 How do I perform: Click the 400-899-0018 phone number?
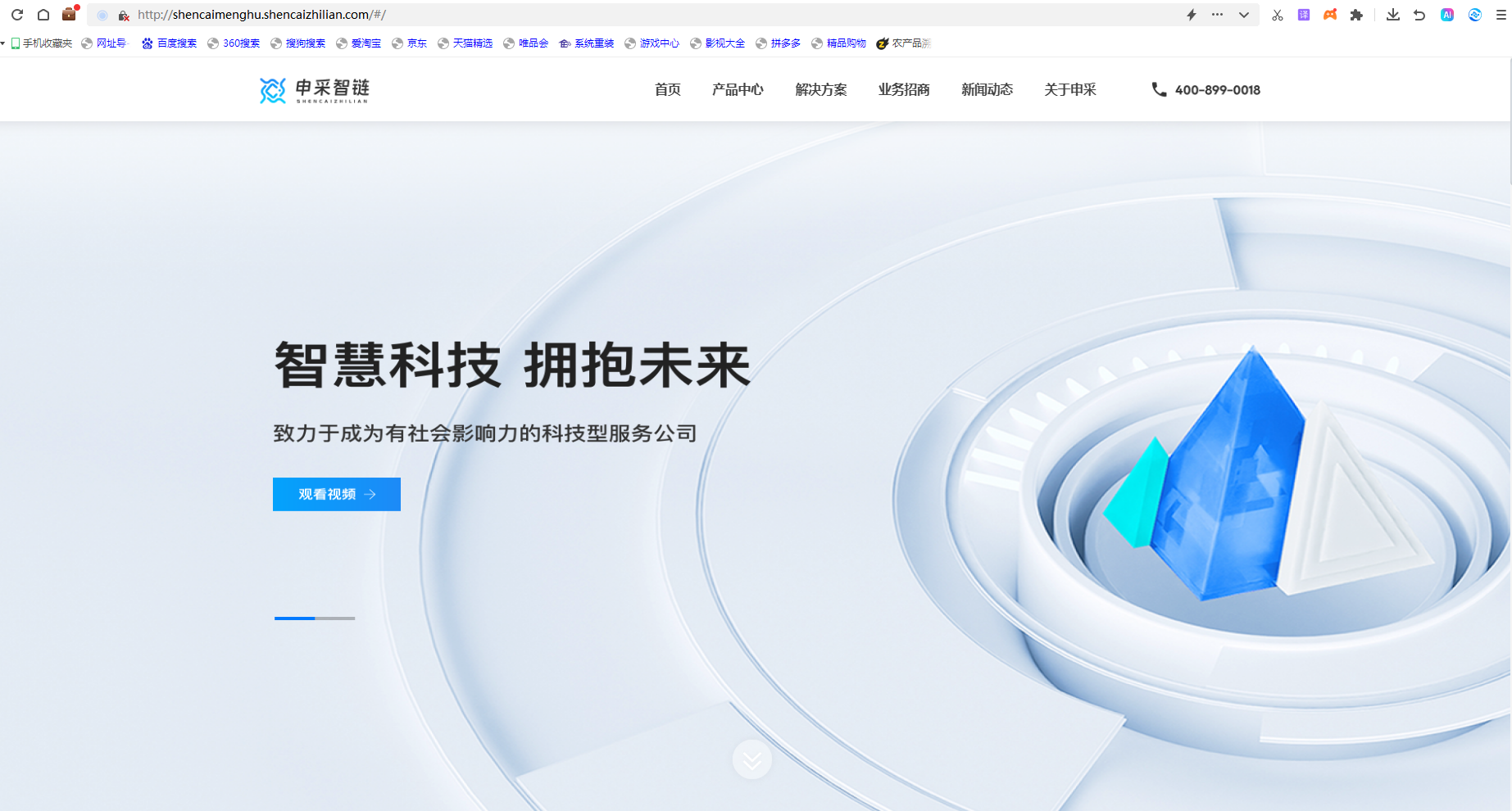point(1218,90)
